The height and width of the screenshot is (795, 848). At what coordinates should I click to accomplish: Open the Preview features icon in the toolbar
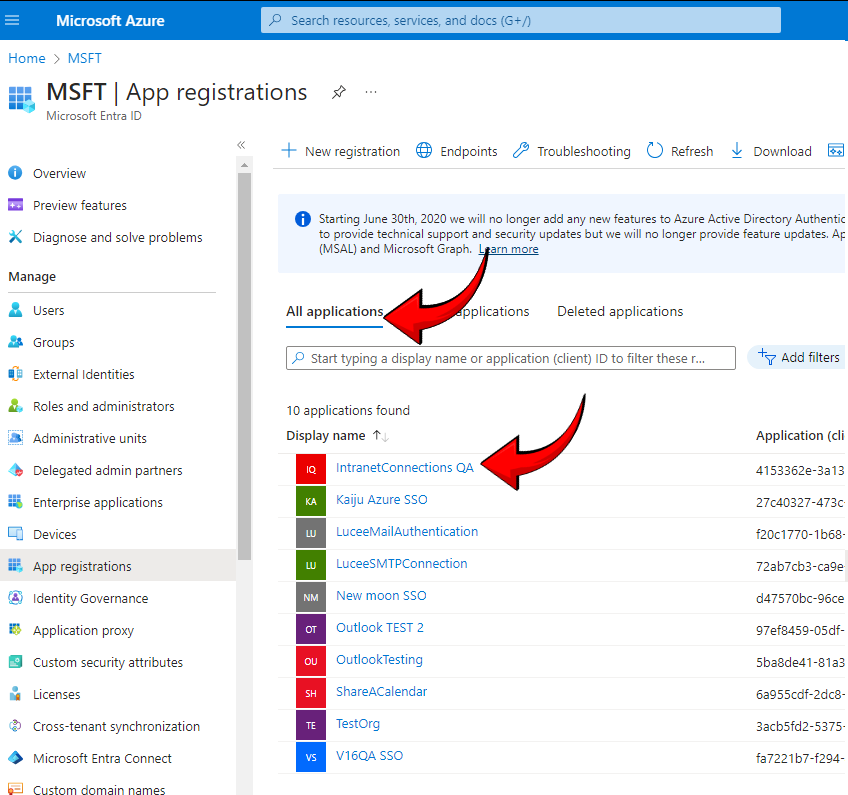pos(836,150)
